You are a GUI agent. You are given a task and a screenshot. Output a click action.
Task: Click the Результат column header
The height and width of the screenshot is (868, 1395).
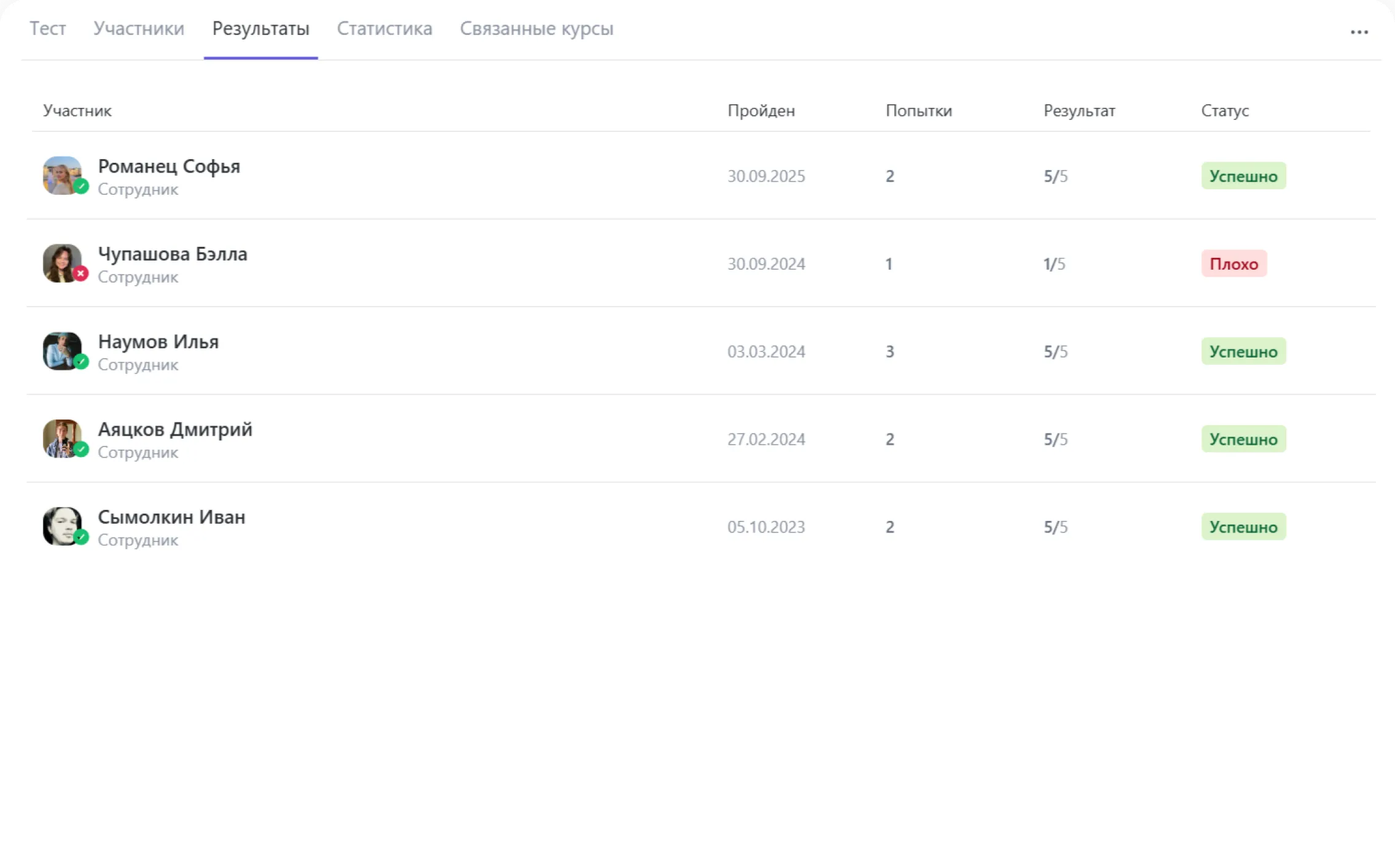click(x=1079, y=111)
